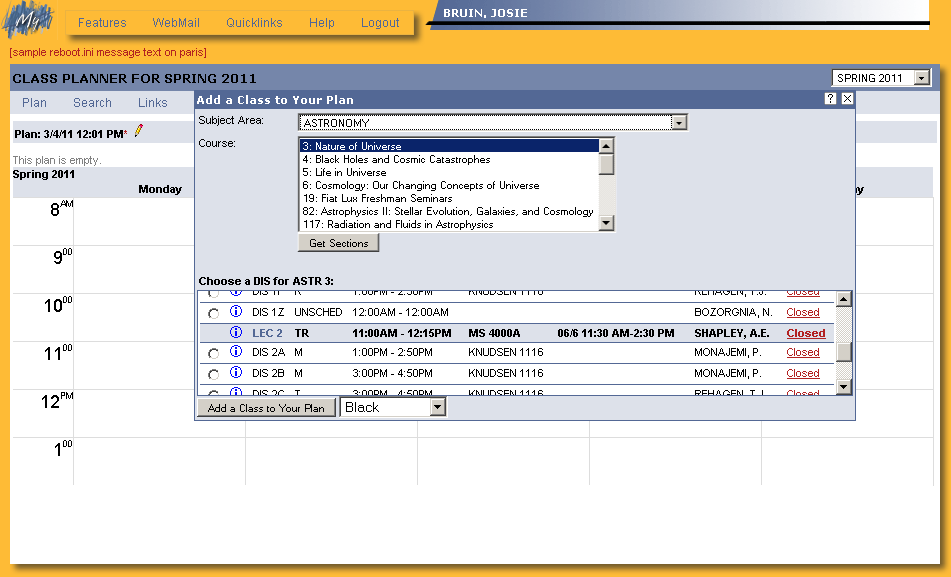Click the Add a Class to Your Plan button

coord(266,408)
